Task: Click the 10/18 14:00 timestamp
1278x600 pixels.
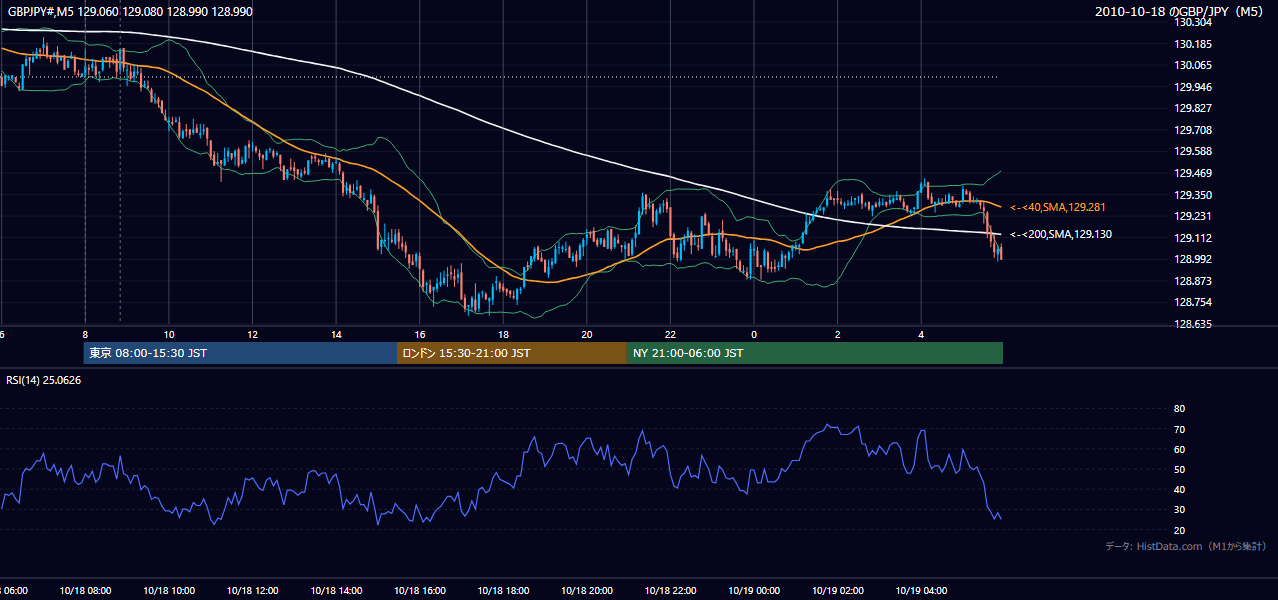Action: [334, 591]
